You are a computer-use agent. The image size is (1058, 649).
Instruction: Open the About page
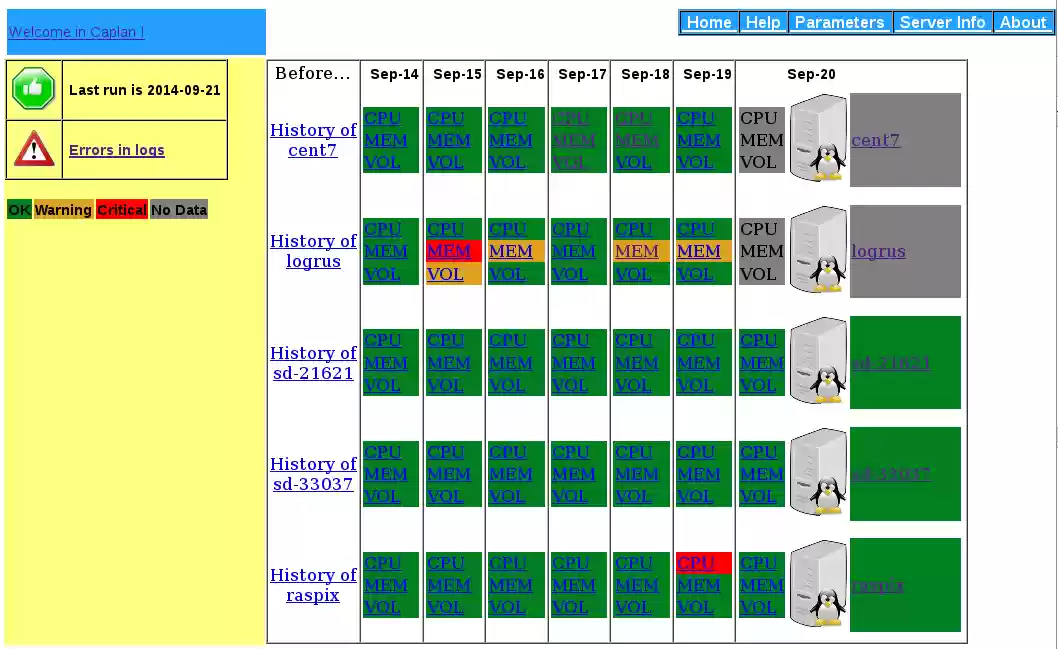[1023, 22]
